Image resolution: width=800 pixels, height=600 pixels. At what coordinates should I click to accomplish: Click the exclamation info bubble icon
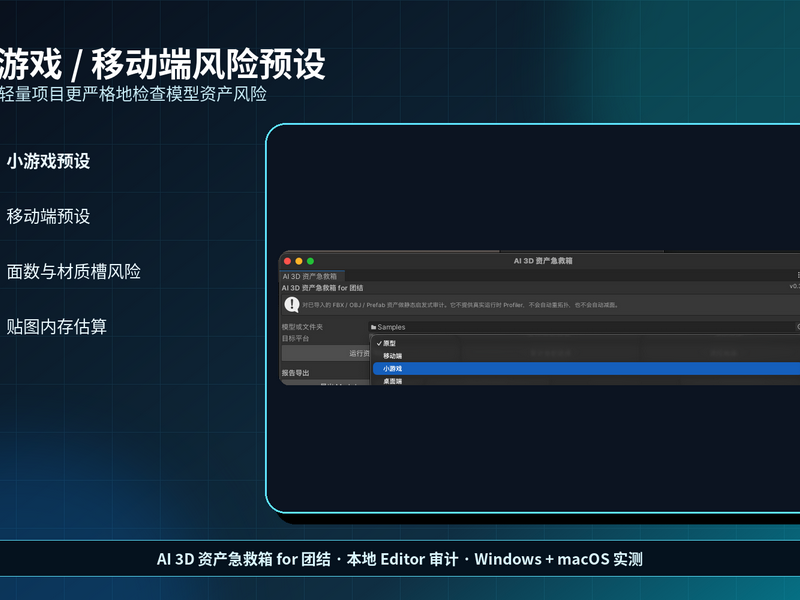click(x=291, y=305)
